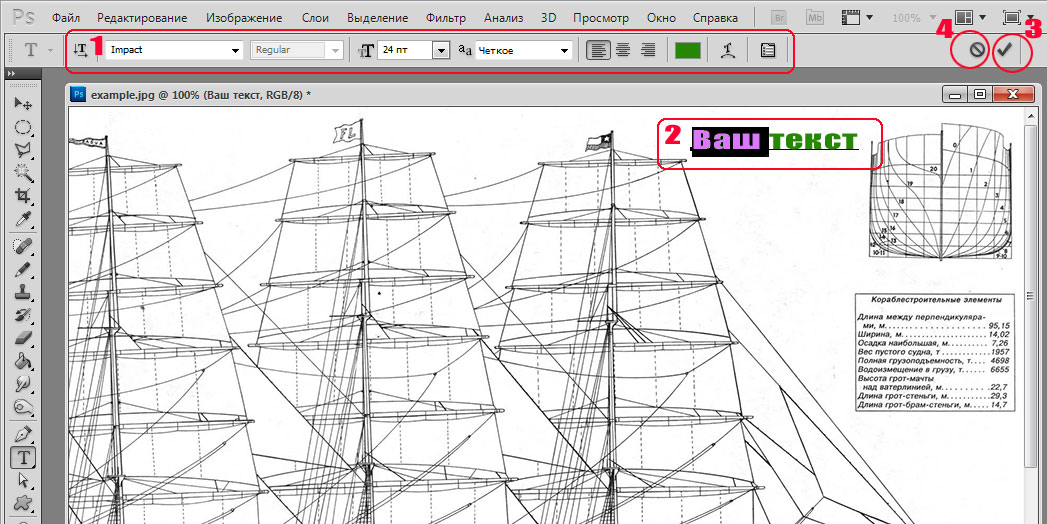Center-align the text
This screenshot has width=1047, height=524.
click(x=623, y=50)
